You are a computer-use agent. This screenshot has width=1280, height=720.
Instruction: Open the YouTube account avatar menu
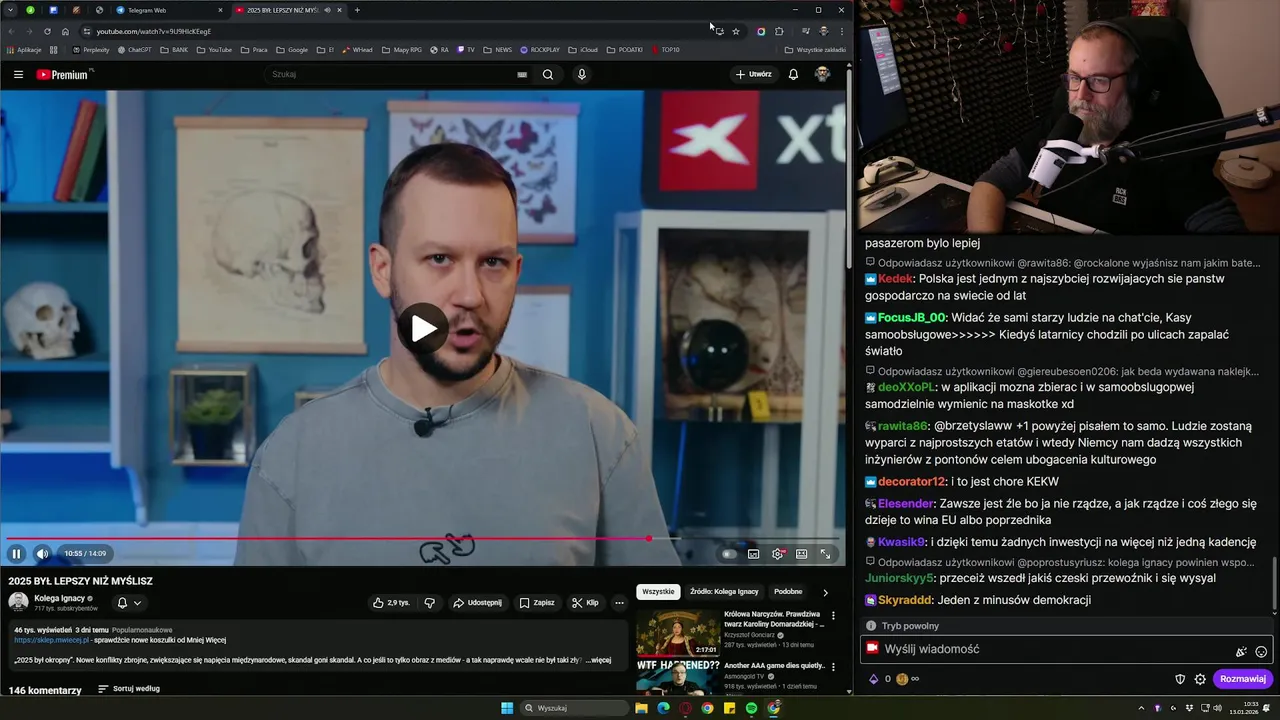(x=822, y=74)
